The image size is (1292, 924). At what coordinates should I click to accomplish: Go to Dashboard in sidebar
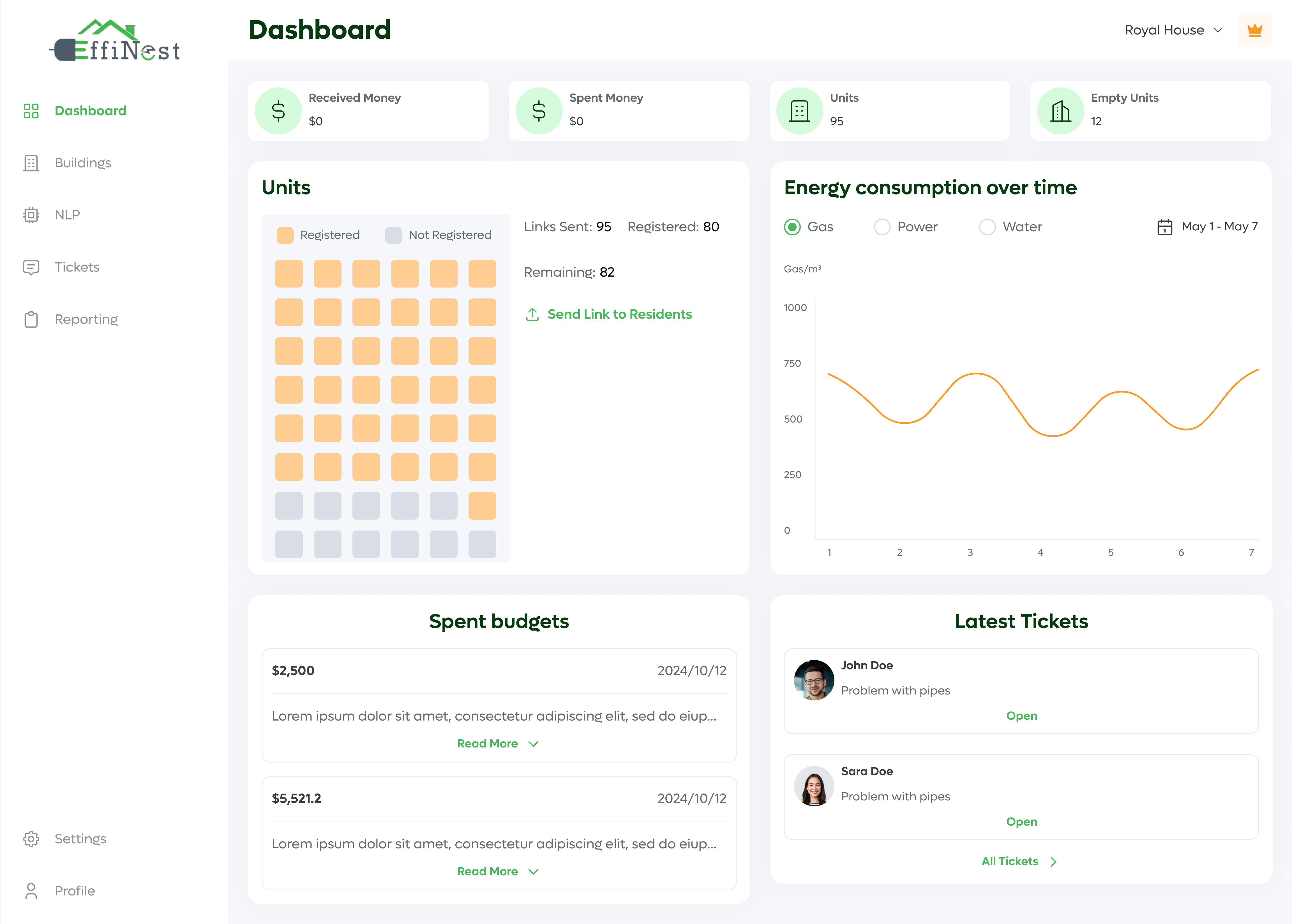90,111
